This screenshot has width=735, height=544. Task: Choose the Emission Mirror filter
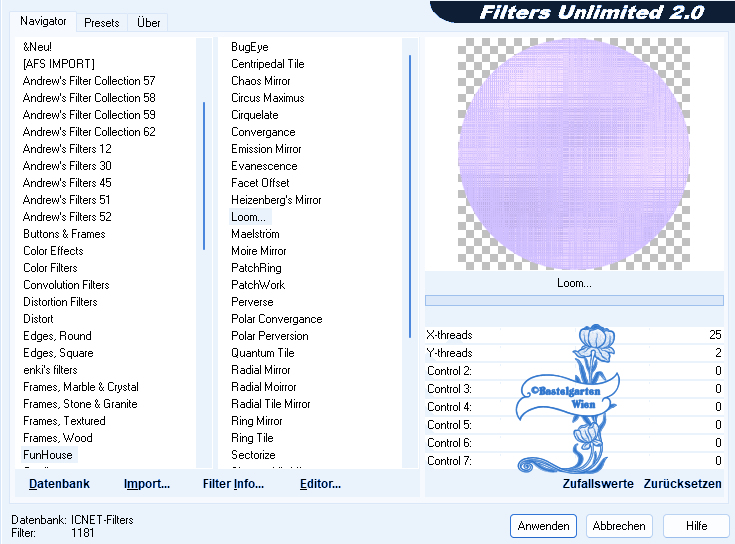point(266,149)
